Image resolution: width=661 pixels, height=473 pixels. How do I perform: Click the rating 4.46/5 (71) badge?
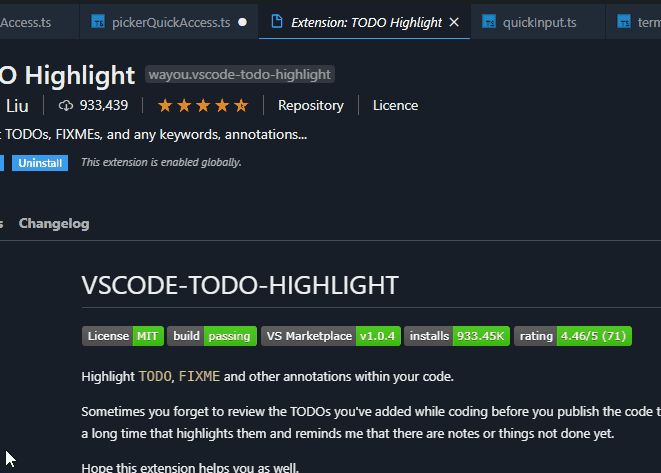573,336
